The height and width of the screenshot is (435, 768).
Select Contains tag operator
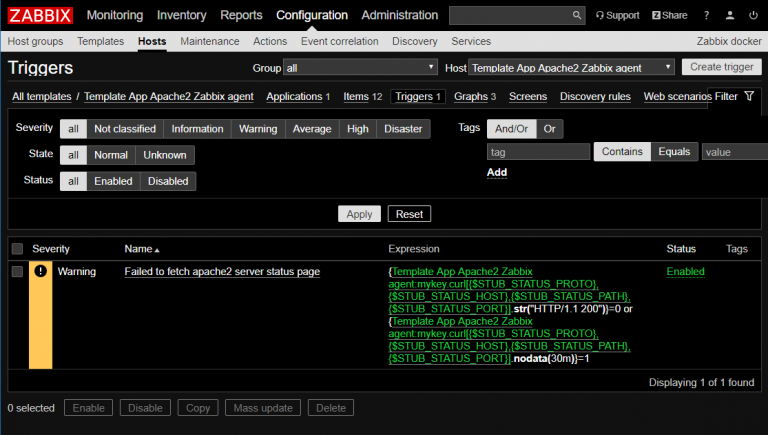click(622, 151)
